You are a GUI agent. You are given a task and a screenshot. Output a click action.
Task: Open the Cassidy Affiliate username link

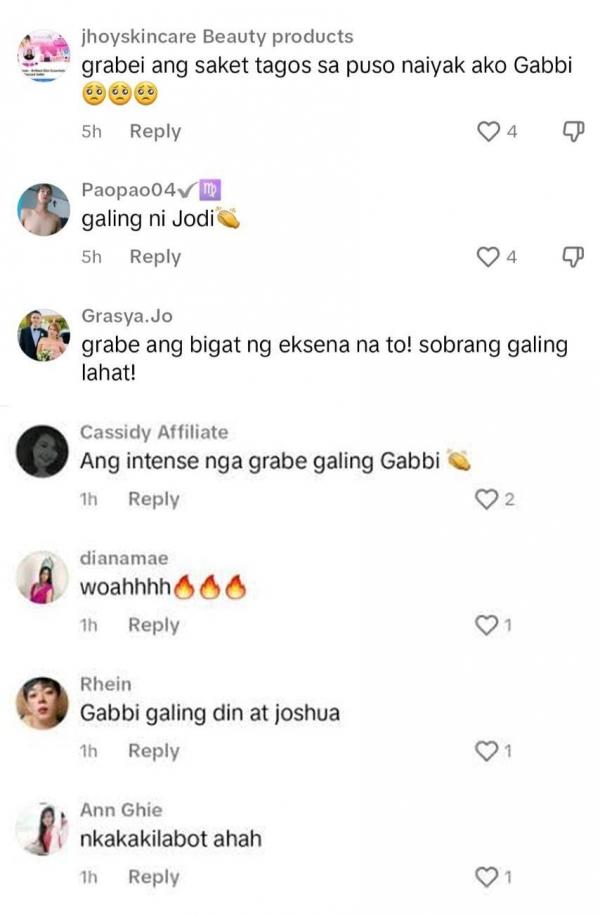point(154,432)
